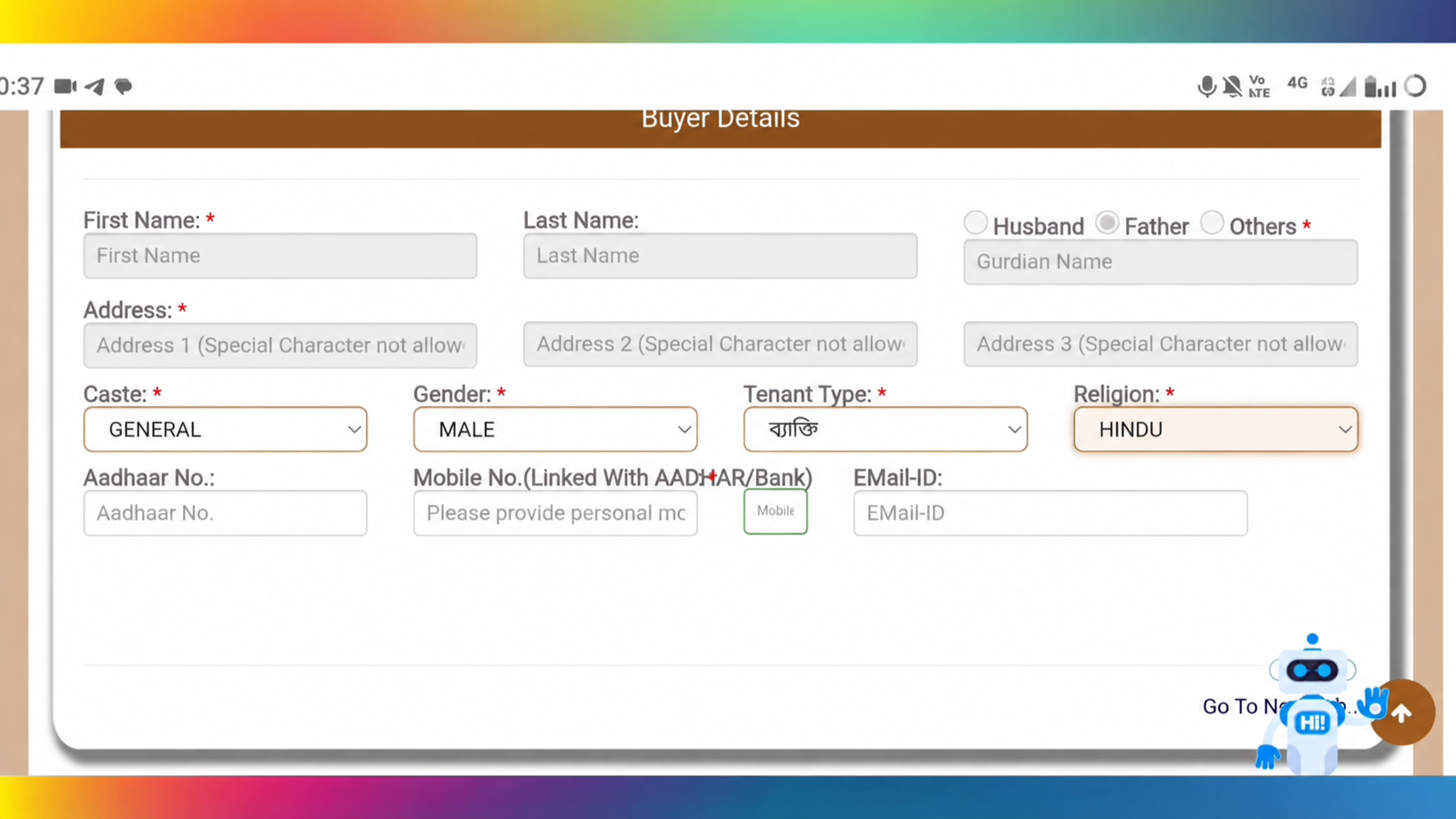The width and height of the screenshot is (1456, 819).
Task: Select the Others radio button
Action: 1211,223
